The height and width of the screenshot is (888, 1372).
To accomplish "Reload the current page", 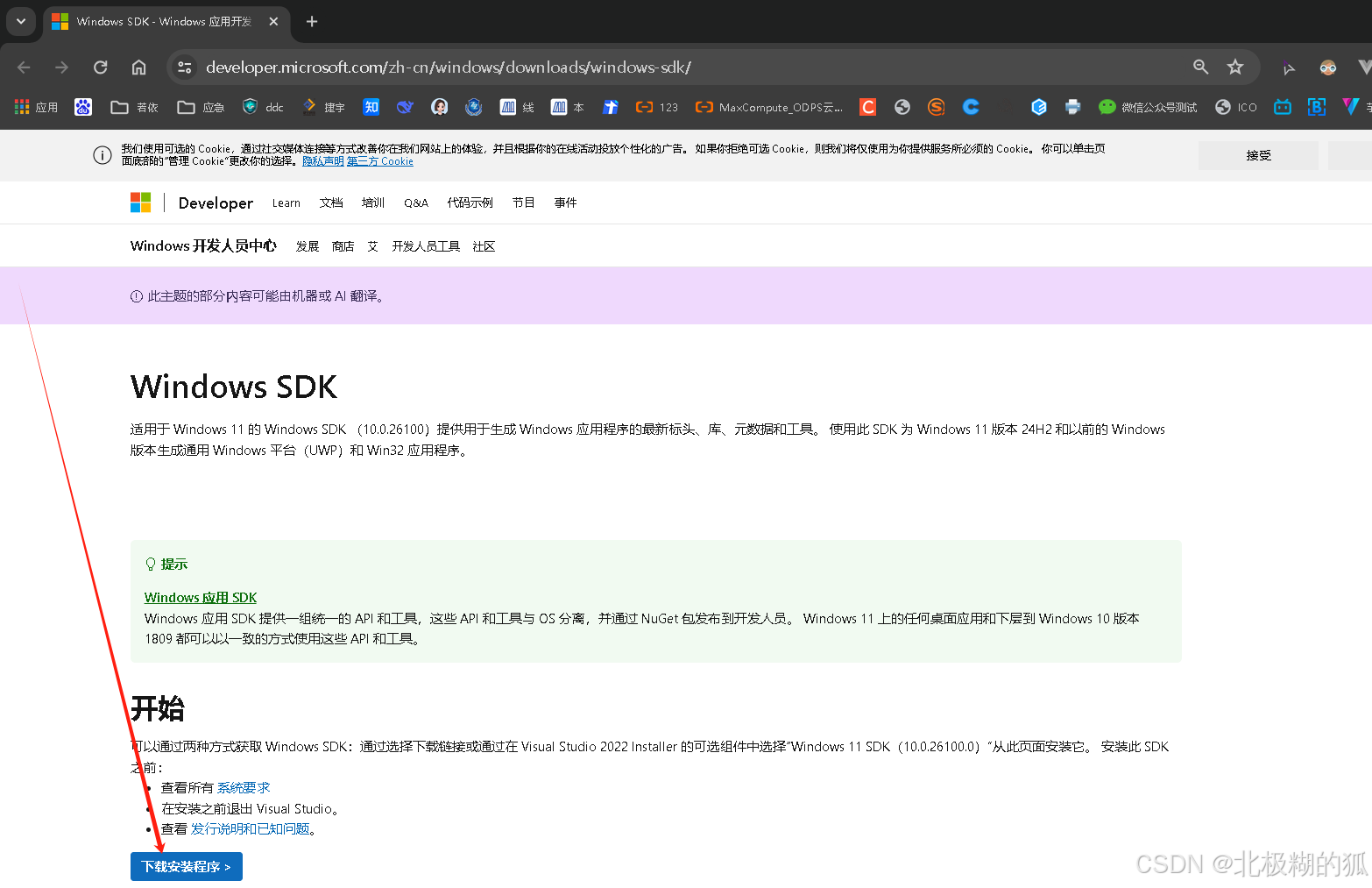I will pyautogui.click(x=101, y=67).
